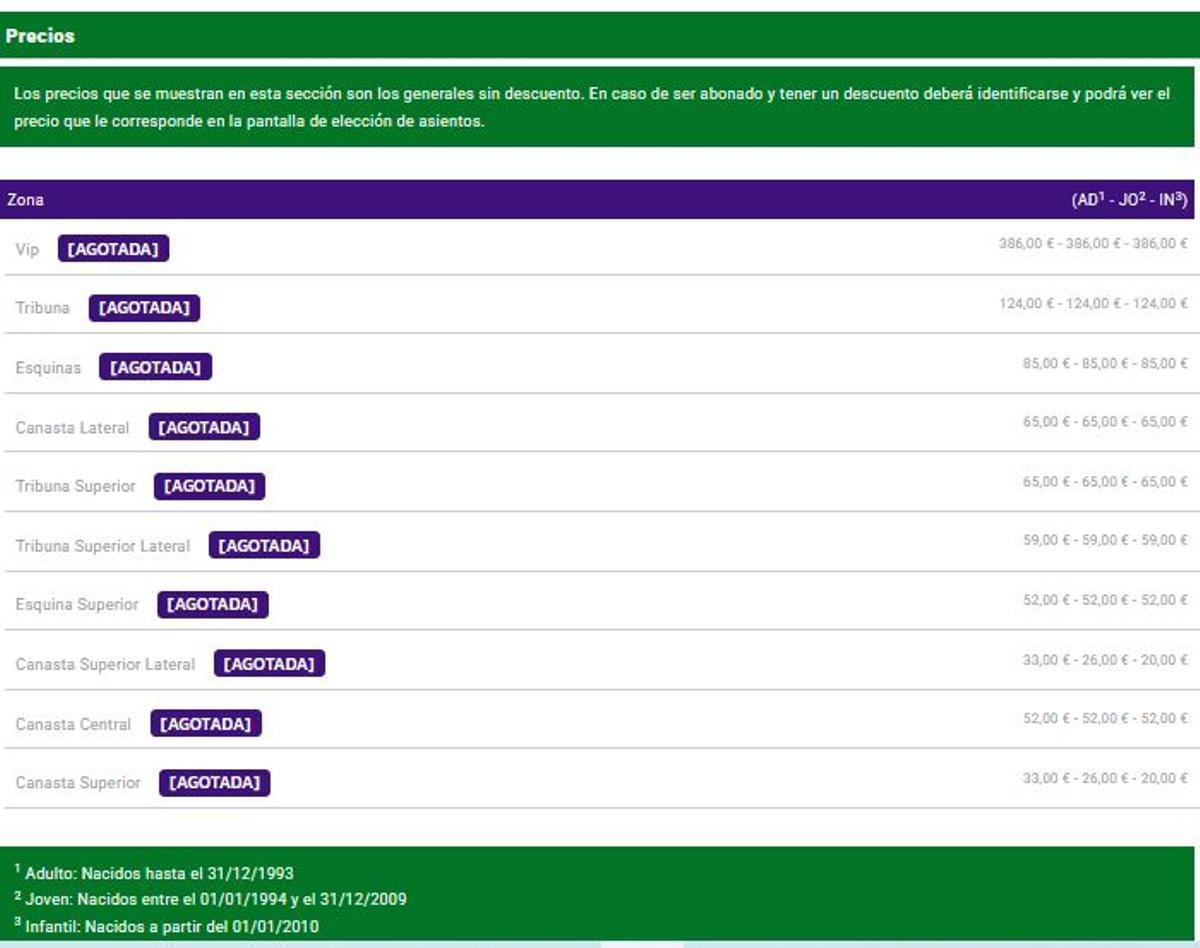Select the Canasta Superior Lateral zone name
The image size is (1200, 948).
click(x=105, y=664)
